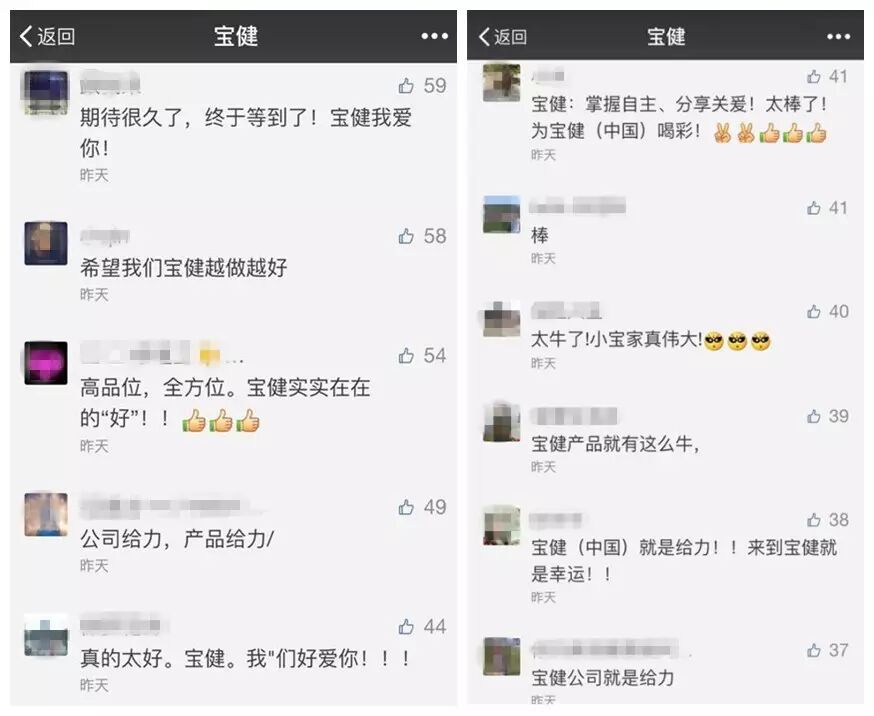Open avatar of the top left commenter
The height and width of the screenshot is (716, 874).
coord(46,92)
